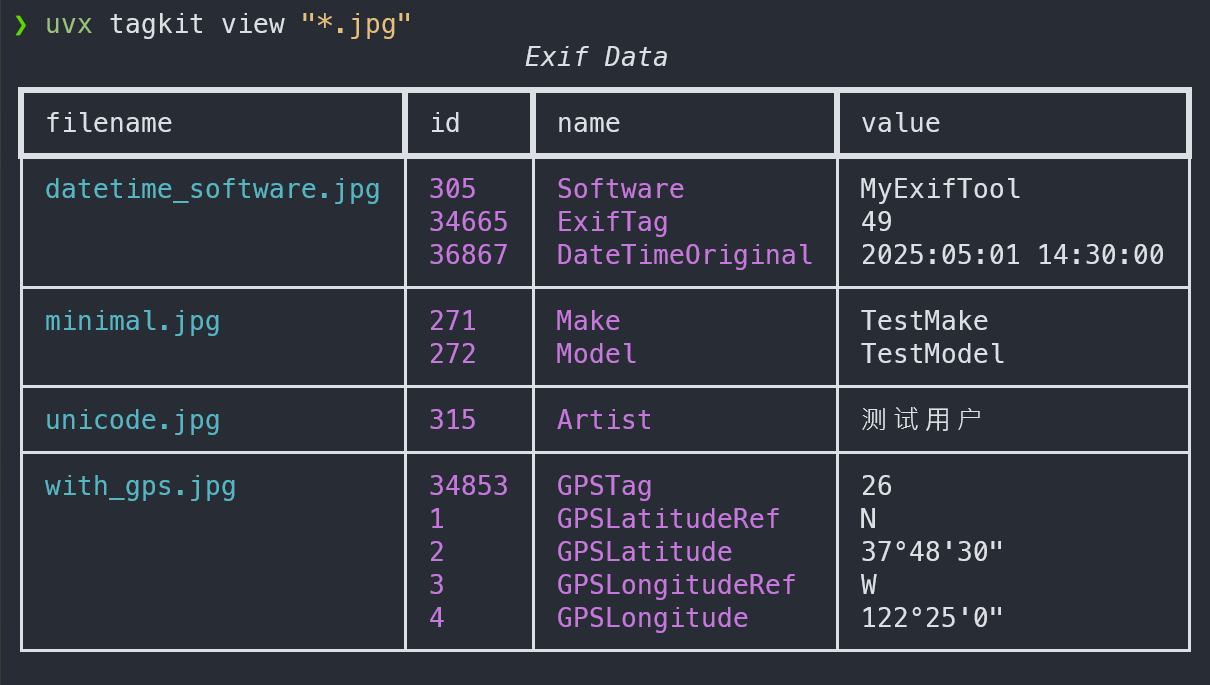Viewport: 1210px width, 685px height.
Task: Select the 'Artist' tag name
Action: 604,420
